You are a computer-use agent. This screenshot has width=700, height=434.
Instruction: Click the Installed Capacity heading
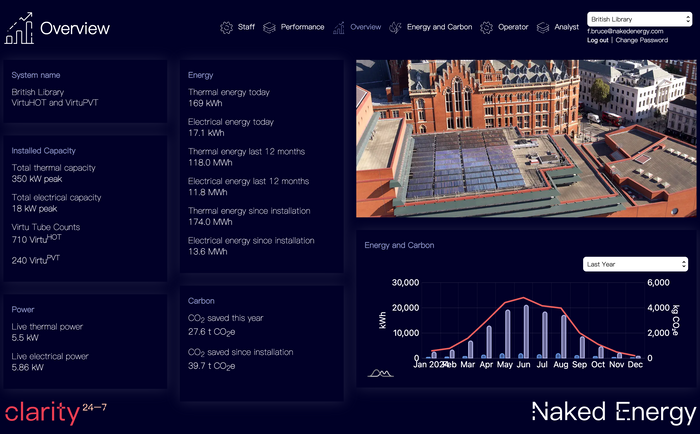pyautogui.click(x=43, y=151)
